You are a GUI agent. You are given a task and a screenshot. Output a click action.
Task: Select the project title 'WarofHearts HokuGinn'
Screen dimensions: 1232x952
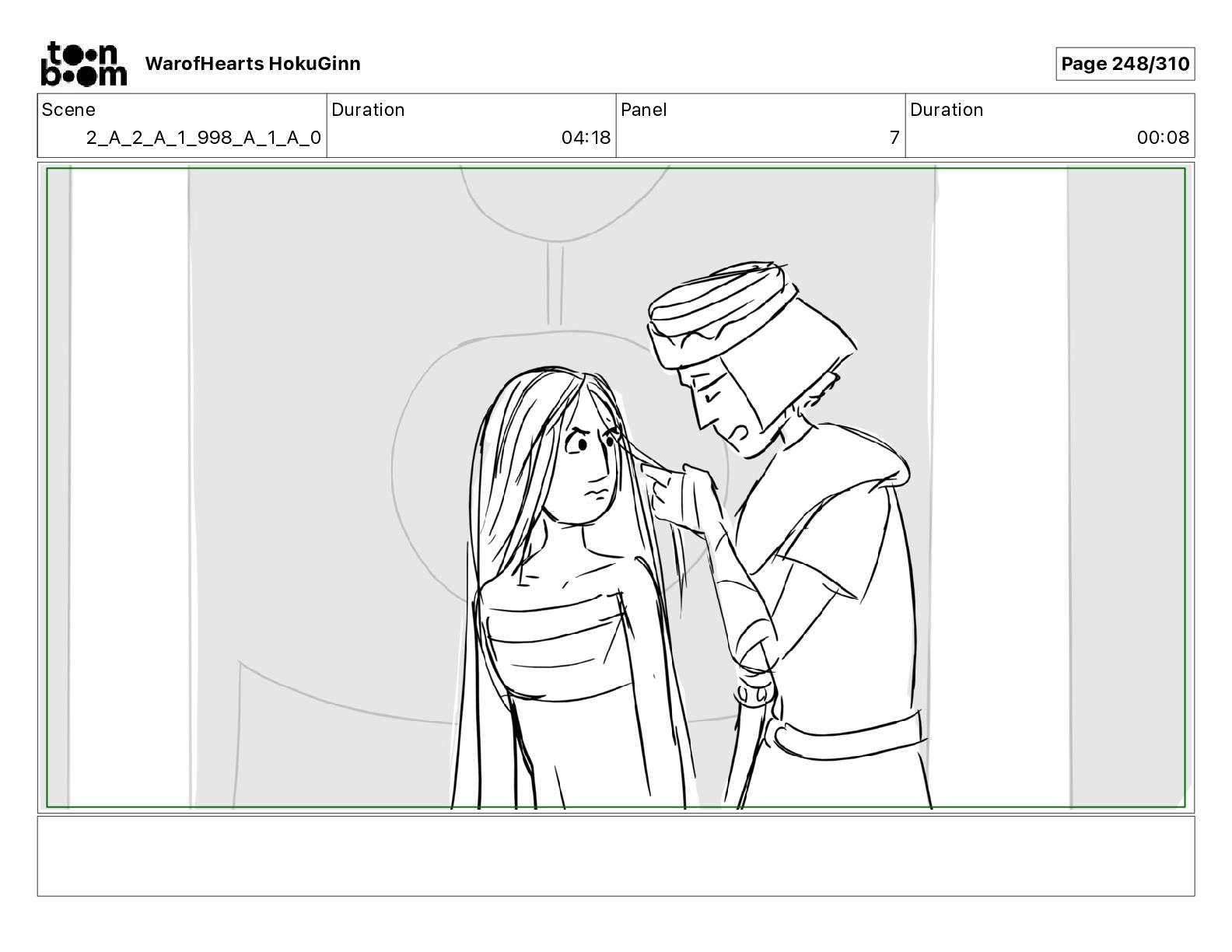pyautogui.click(x=253, y=64)
